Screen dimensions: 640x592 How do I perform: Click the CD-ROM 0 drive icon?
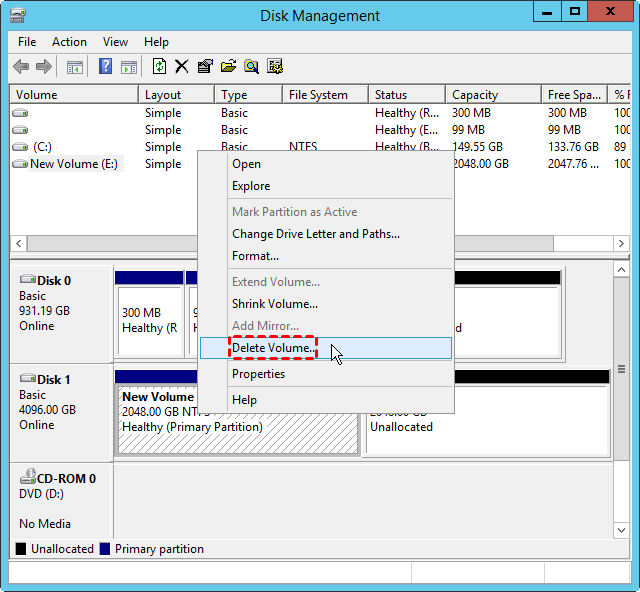point(28,476)
